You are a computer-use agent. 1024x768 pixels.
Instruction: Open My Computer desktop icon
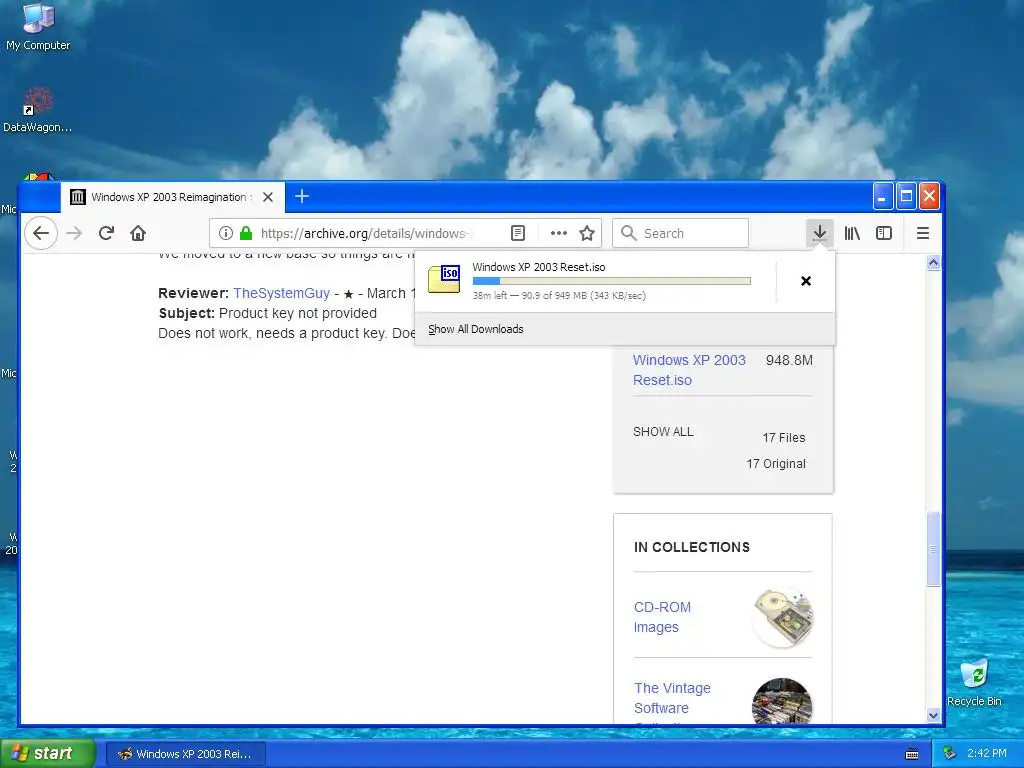tap(38, 27)
